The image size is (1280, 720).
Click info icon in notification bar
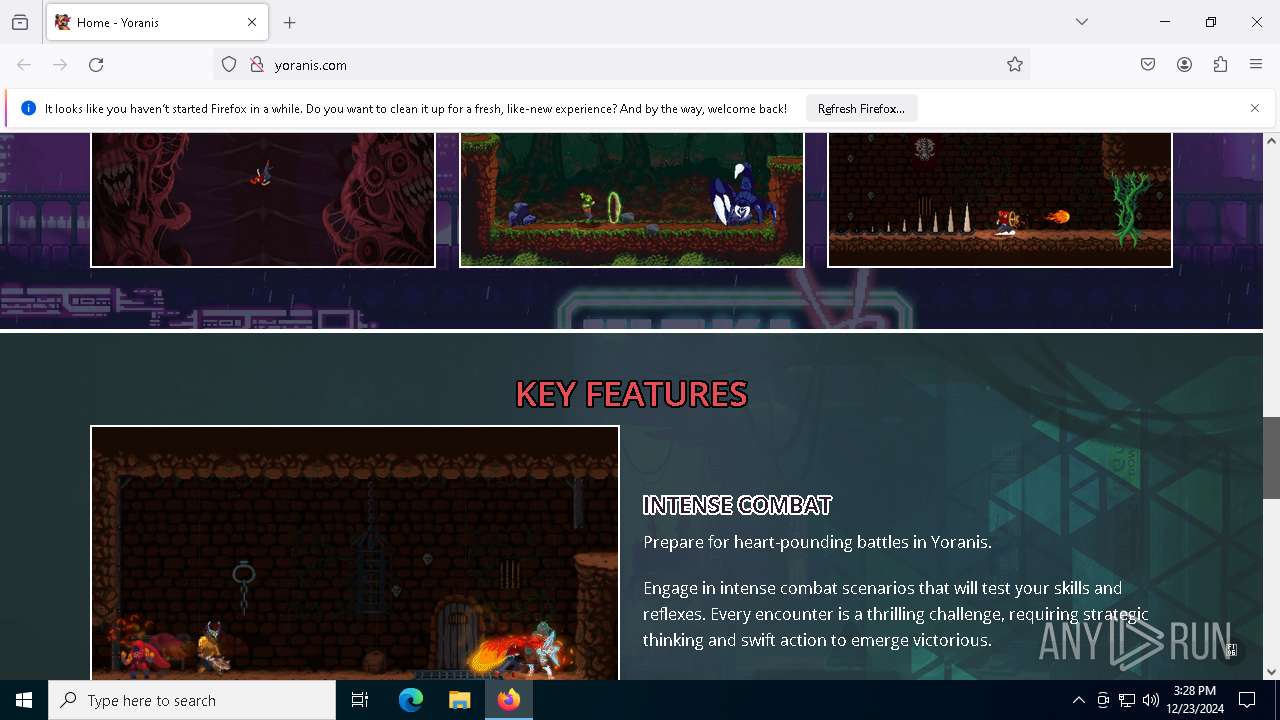coord(28,108)
